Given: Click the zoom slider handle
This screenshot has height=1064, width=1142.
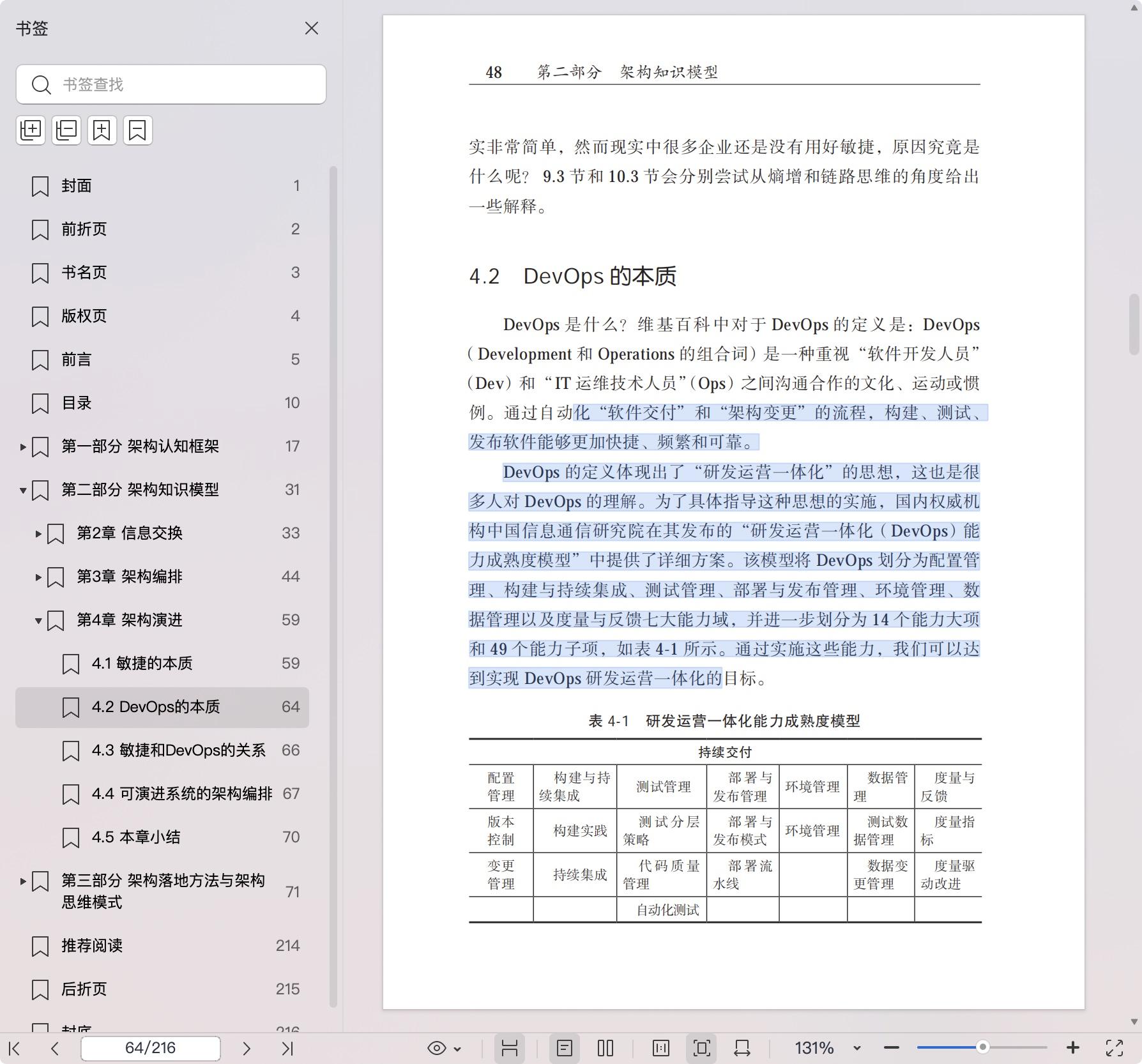Looking at the screenshot, I should [983, 1047].
